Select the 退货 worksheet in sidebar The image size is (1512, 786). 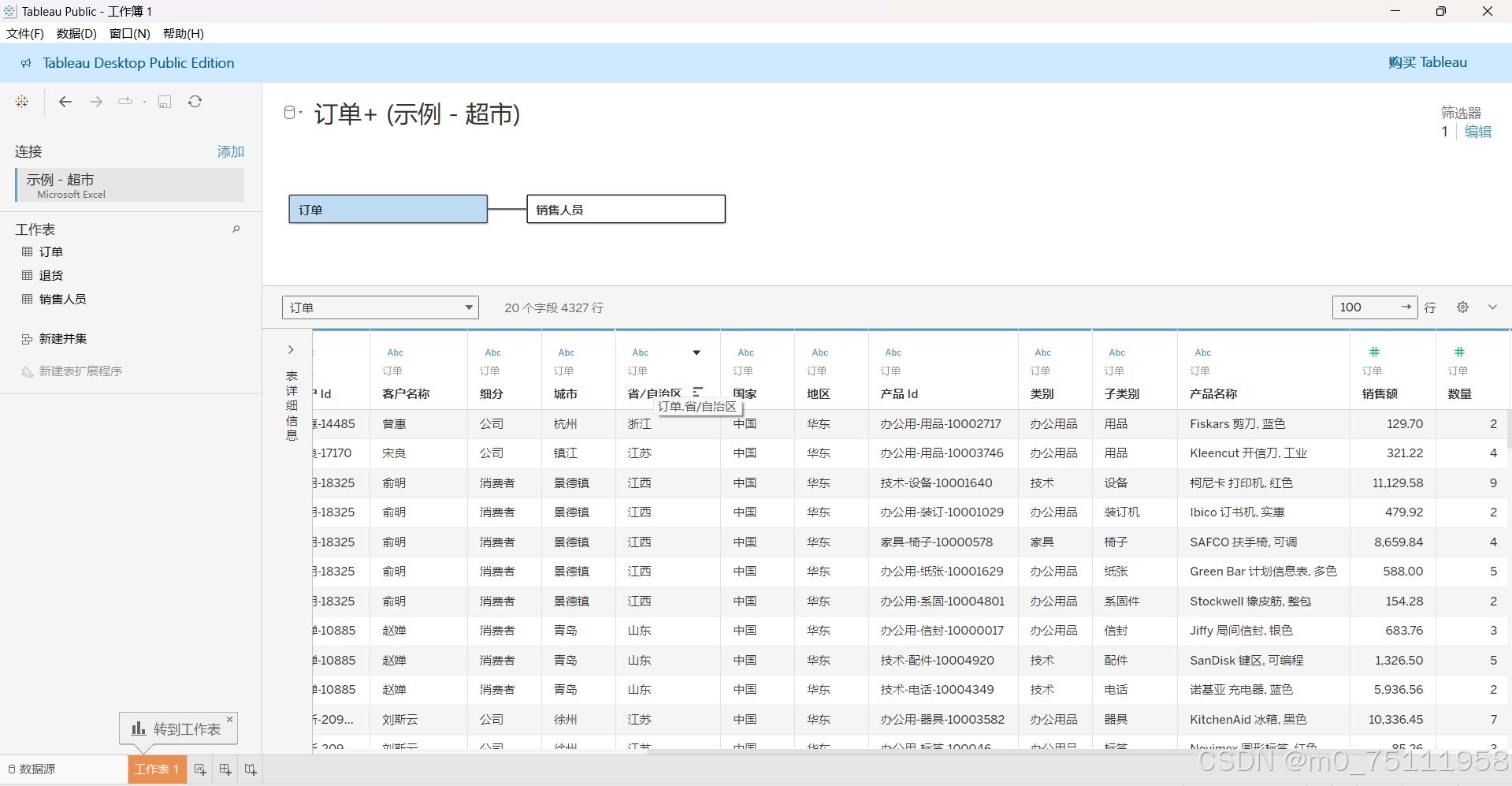pyautogui.click(x=51, y=276)
